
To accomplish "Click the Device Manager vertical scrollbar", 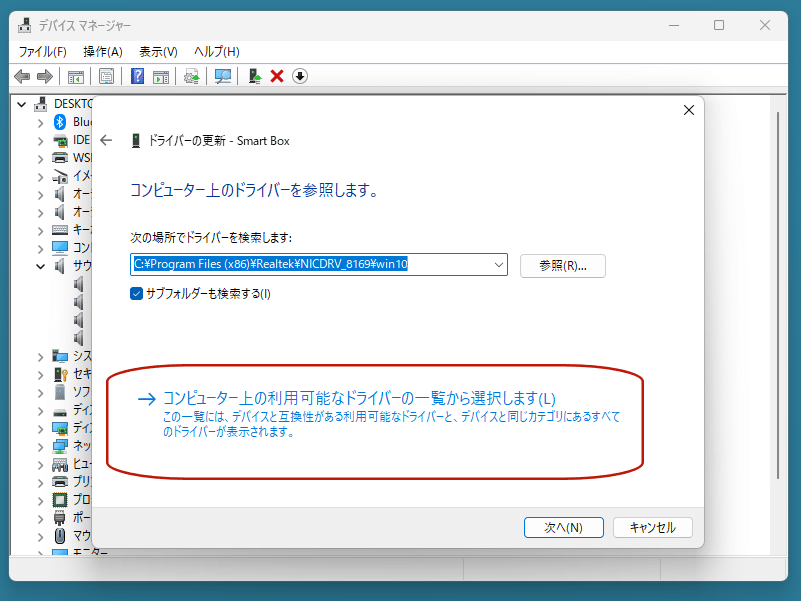I will coord(778,295).
